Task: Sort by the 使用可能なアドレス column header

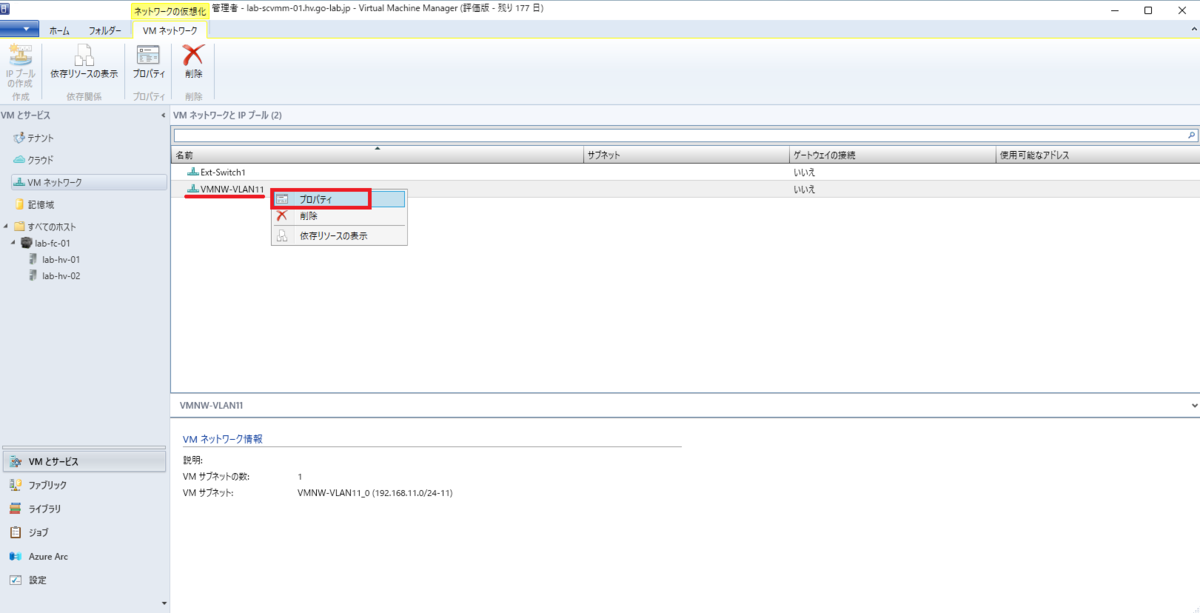Action: point(1097,155)
